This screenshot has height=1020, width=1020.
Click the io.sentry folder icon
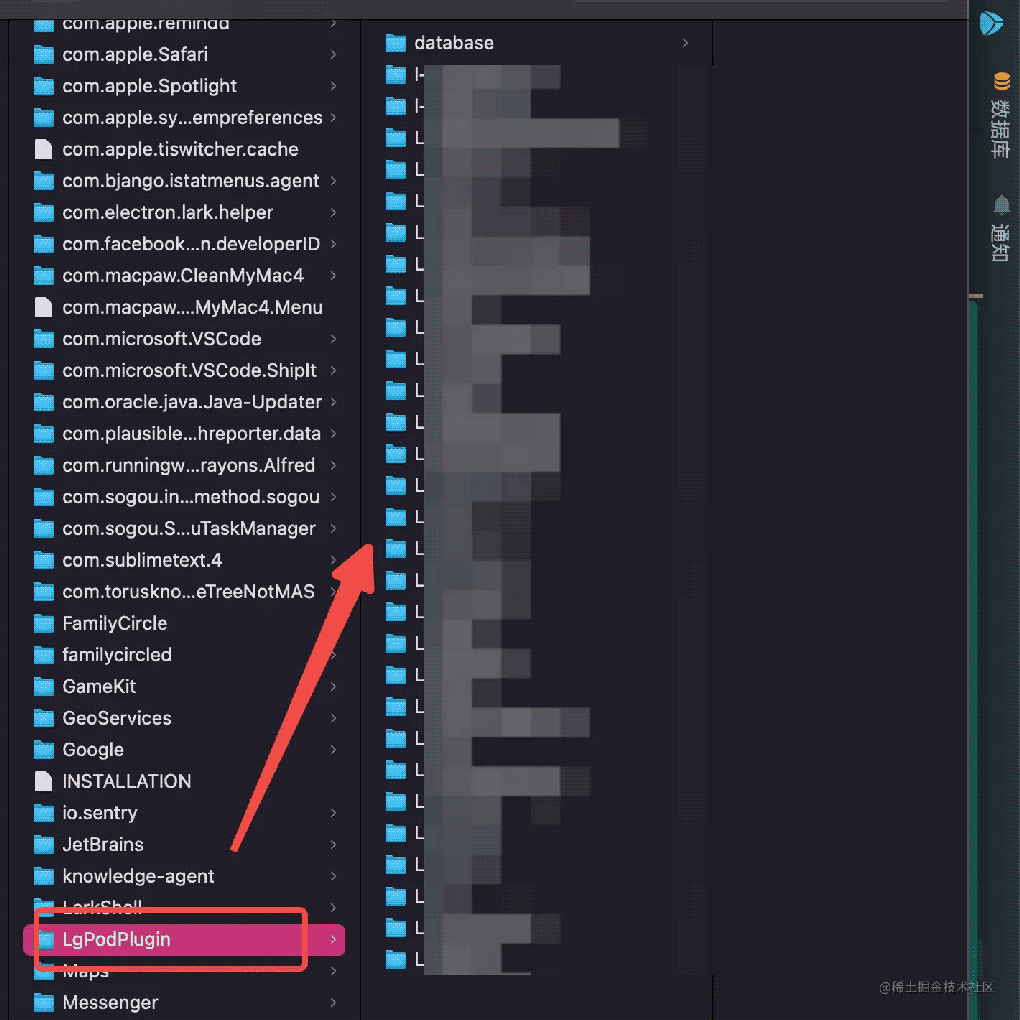(44, 813)
